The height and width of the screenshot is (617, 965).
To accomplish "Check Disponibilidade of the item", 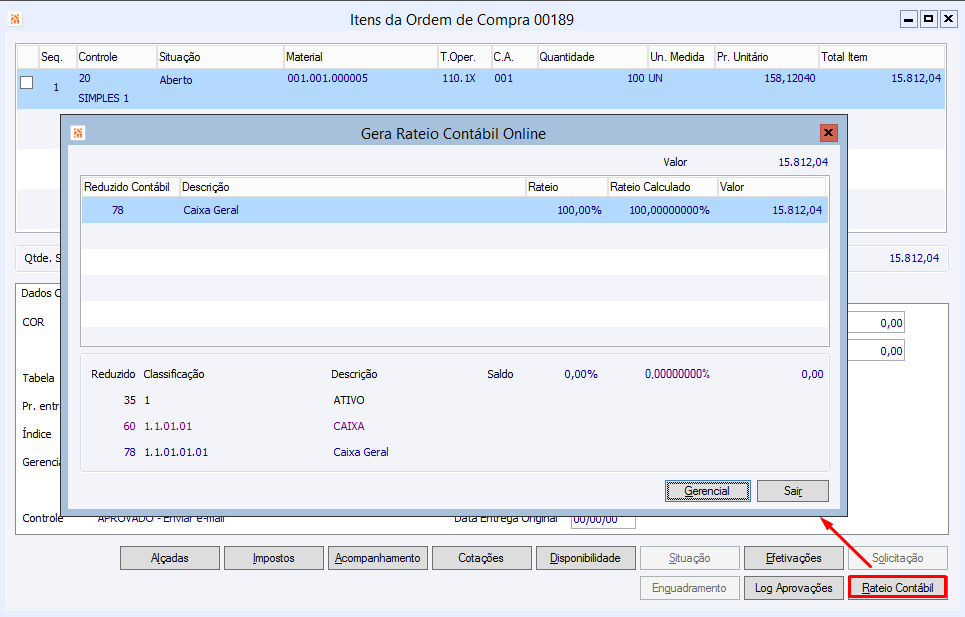I will pos(585,558).
